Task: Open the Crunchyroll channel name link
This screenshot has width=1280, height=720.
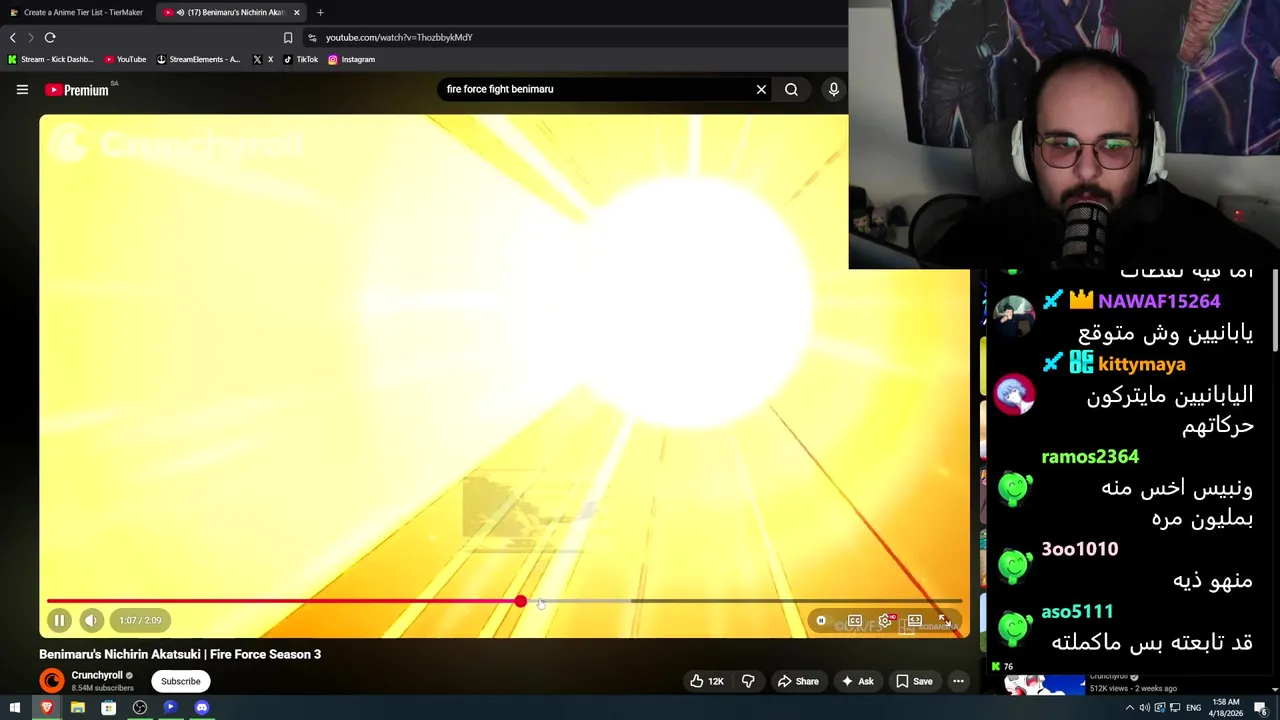Action: pos(97,675)
